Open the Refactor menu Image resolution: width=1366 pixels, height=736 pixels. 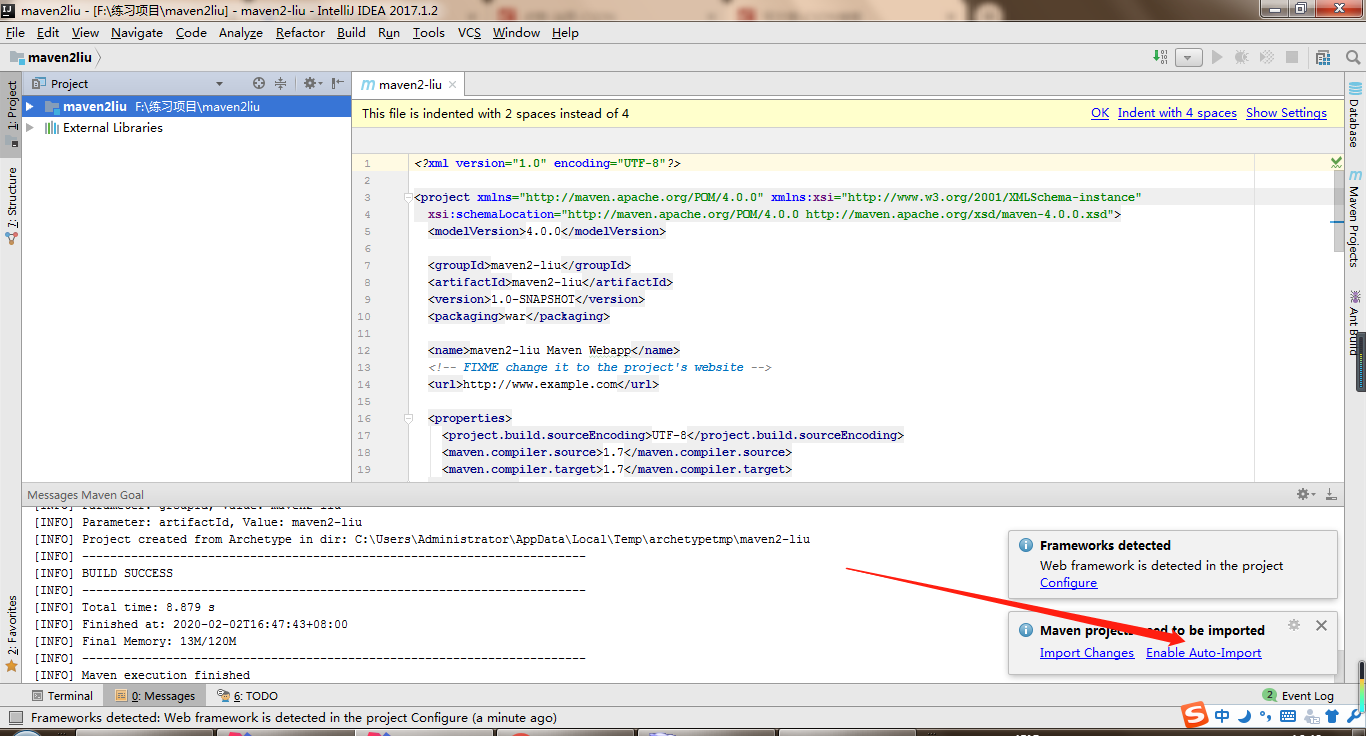(300, 32)
